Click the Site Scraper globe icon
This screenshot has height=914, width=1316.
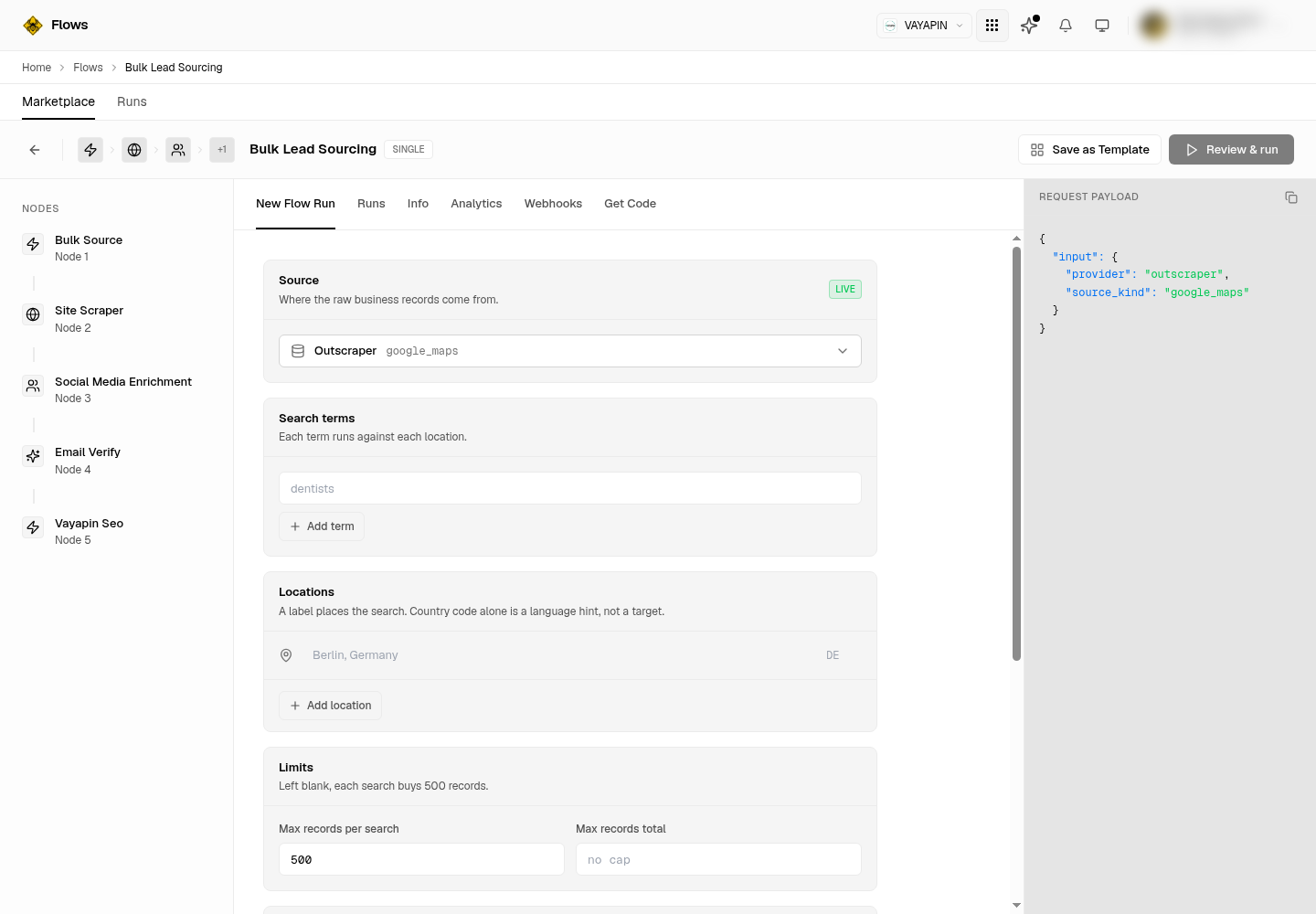point(33,314)
